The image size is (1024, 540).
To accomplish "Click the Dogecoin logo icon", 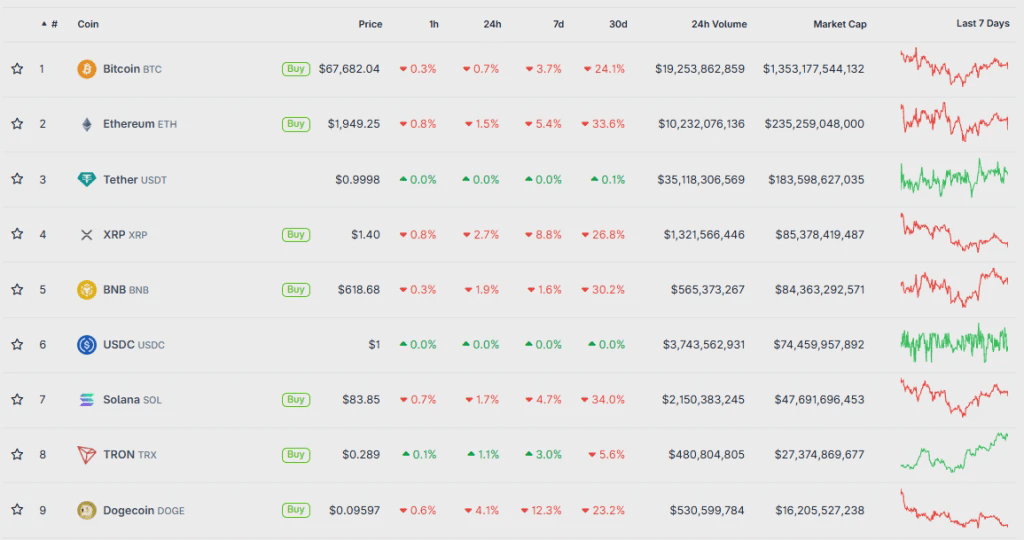I will (x=87, y=510).
